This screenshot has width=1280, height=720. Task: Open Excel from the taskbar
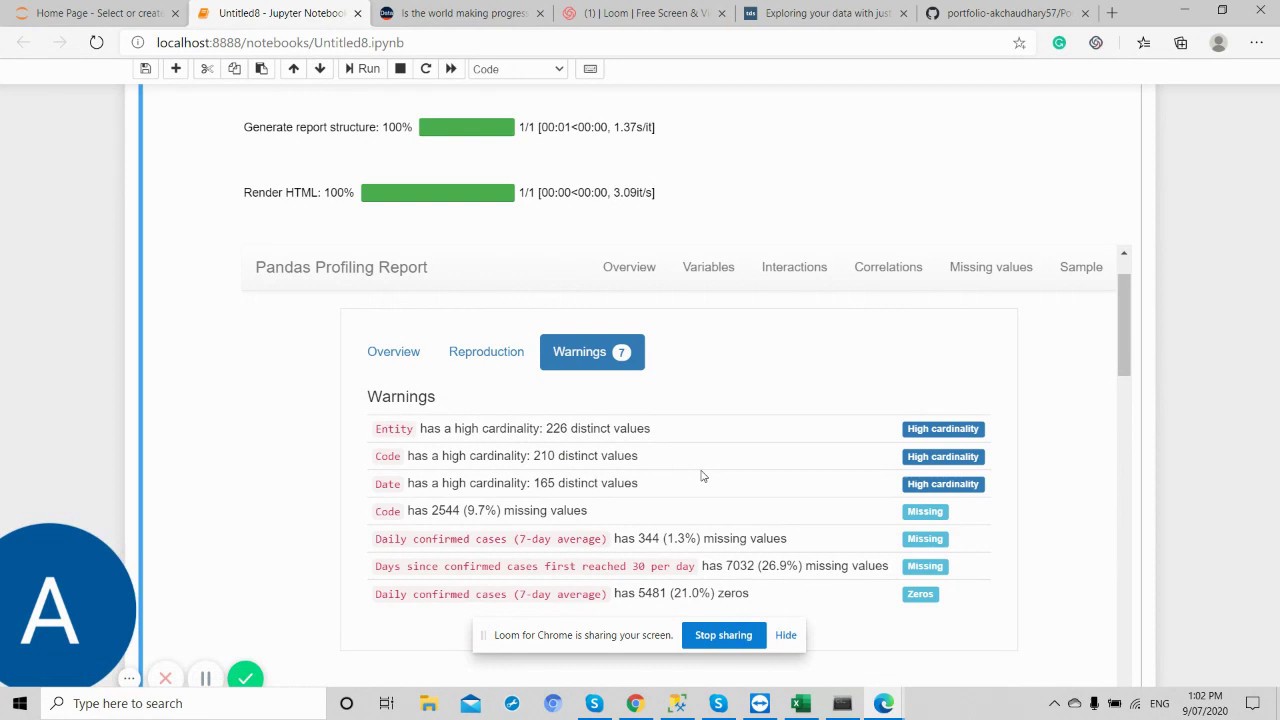(x=800, y=703)
